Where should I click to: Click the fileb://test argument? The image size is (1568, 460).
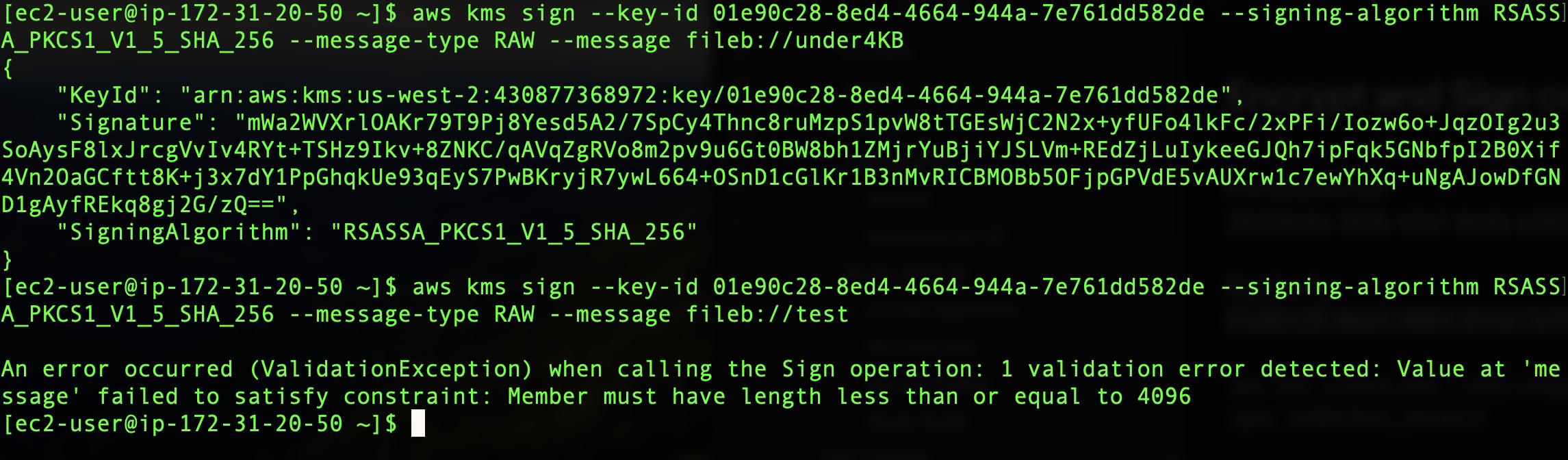coord(767,314)
